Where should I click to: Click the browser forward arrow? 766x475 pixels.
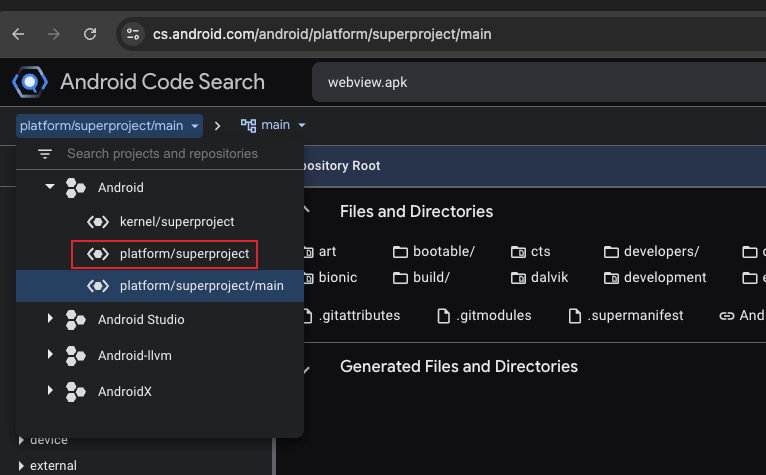pos(54,34)
